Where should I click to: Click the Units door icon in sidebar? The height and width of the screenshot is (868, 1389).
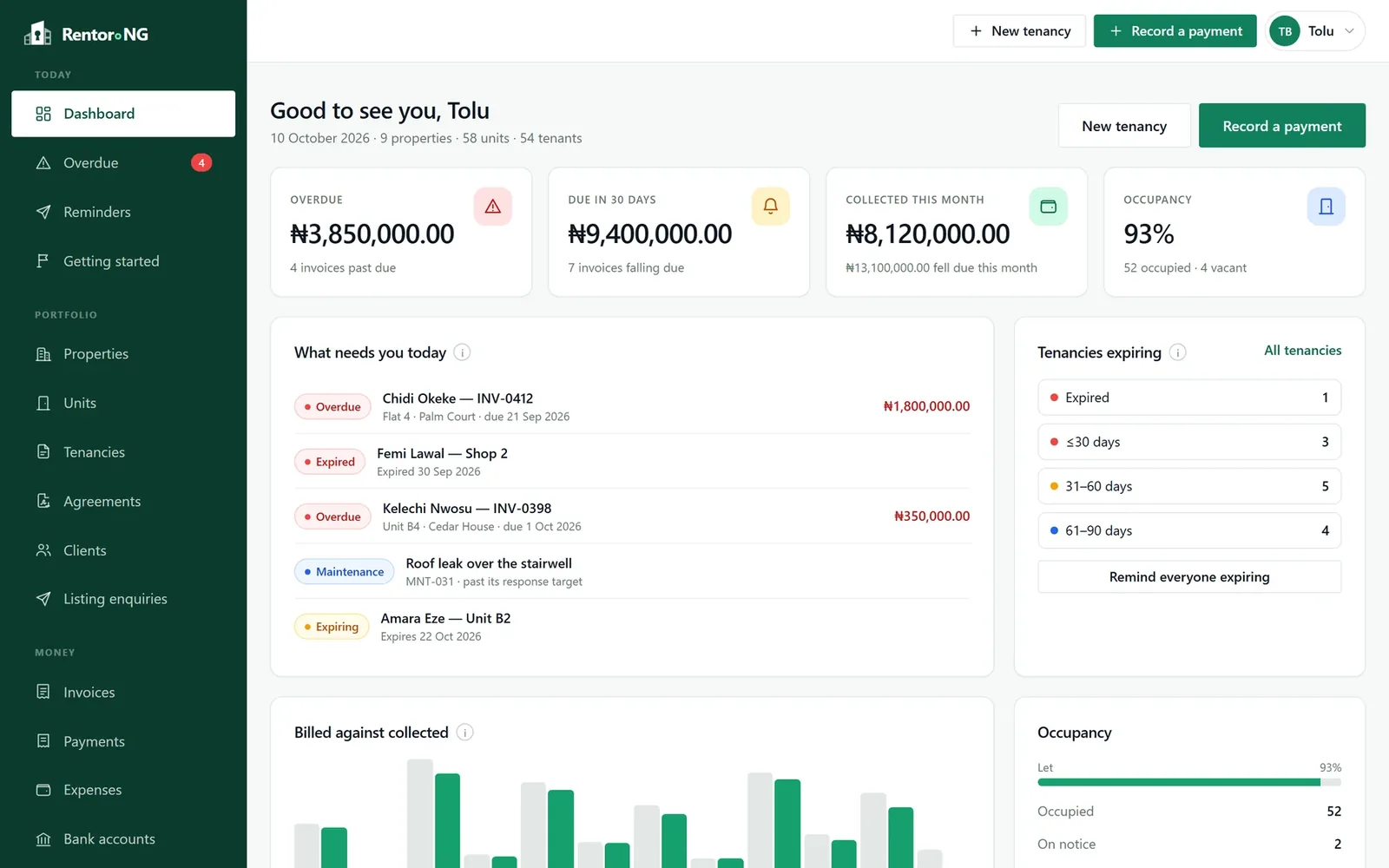(43, 403)
